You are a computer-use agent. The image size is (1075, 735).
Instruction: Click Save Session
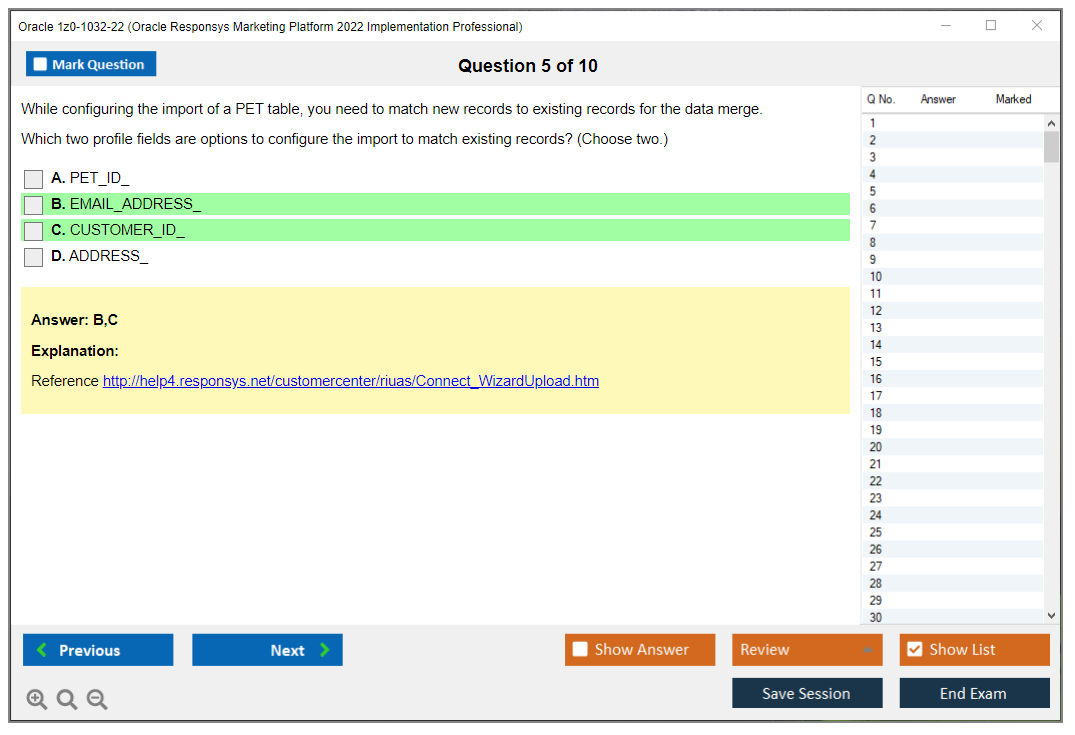pos(806,693)
